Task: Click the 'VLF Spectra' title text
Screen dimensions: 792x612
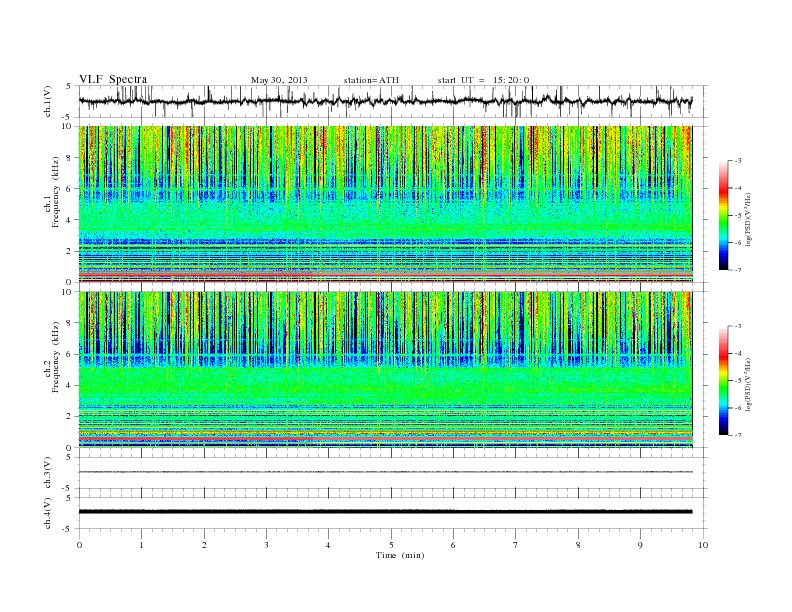Action: [x=113, y=79]
